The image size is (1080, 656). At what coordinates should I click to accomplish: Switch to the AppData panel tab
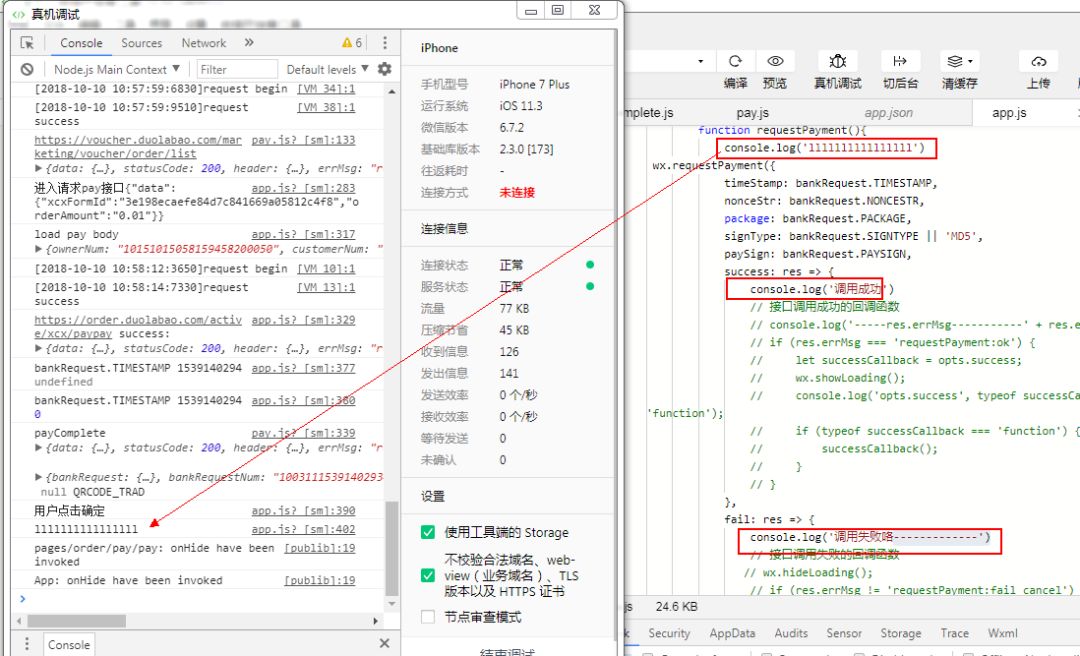coord(732,633)
